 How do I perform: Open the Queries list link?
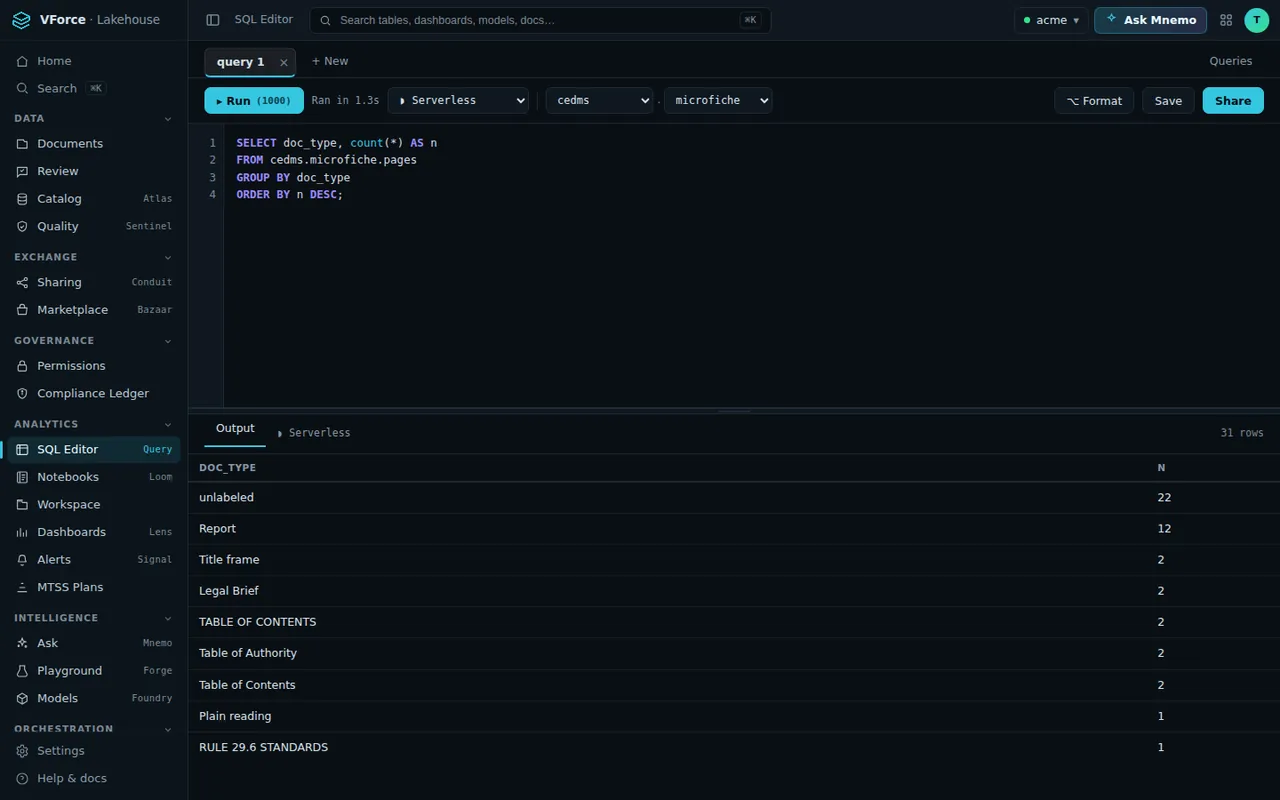[1231, 61]
